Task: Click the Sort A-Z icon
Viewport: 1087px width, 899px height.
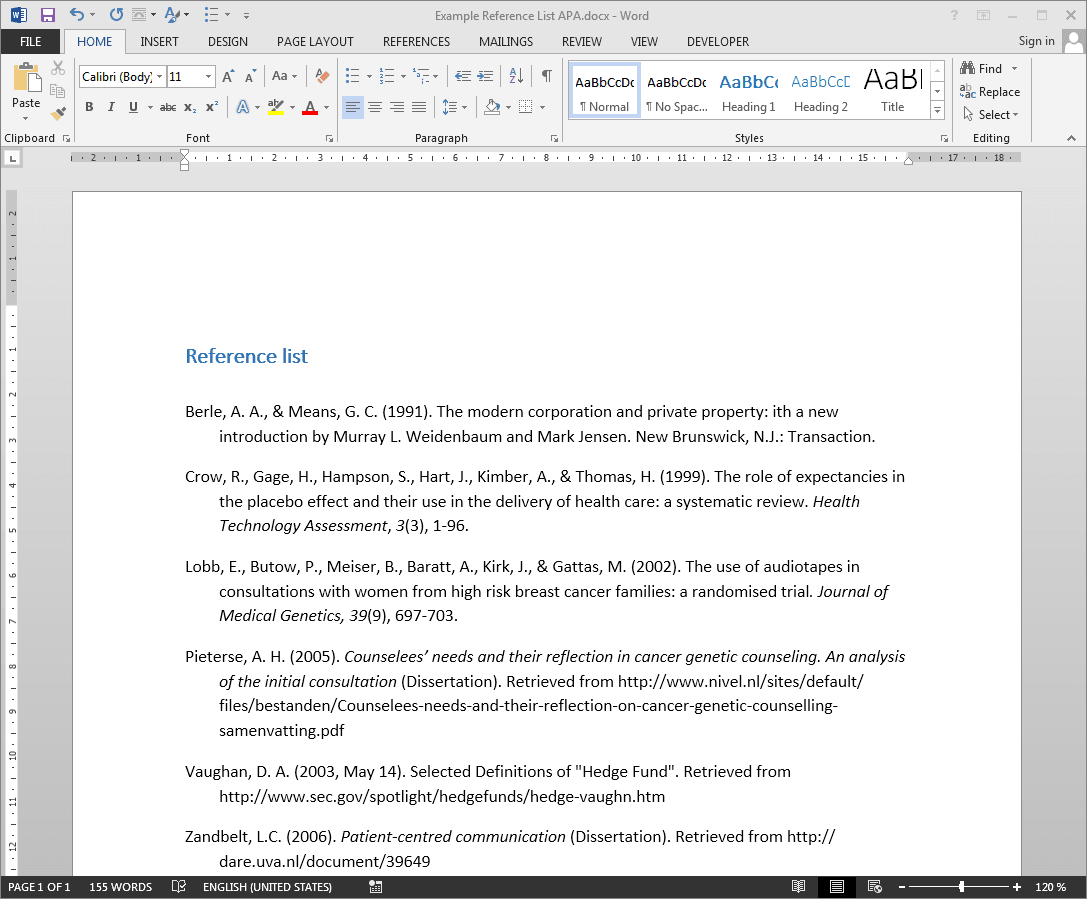Action: click(x=516, y=76)
